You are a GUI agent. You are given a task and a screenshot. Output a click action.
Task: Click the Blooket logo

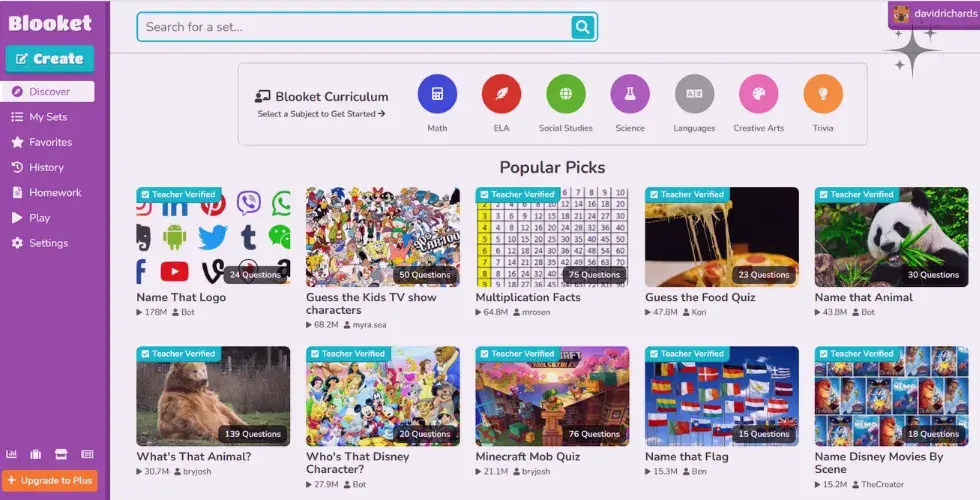(x=50, y=23)
